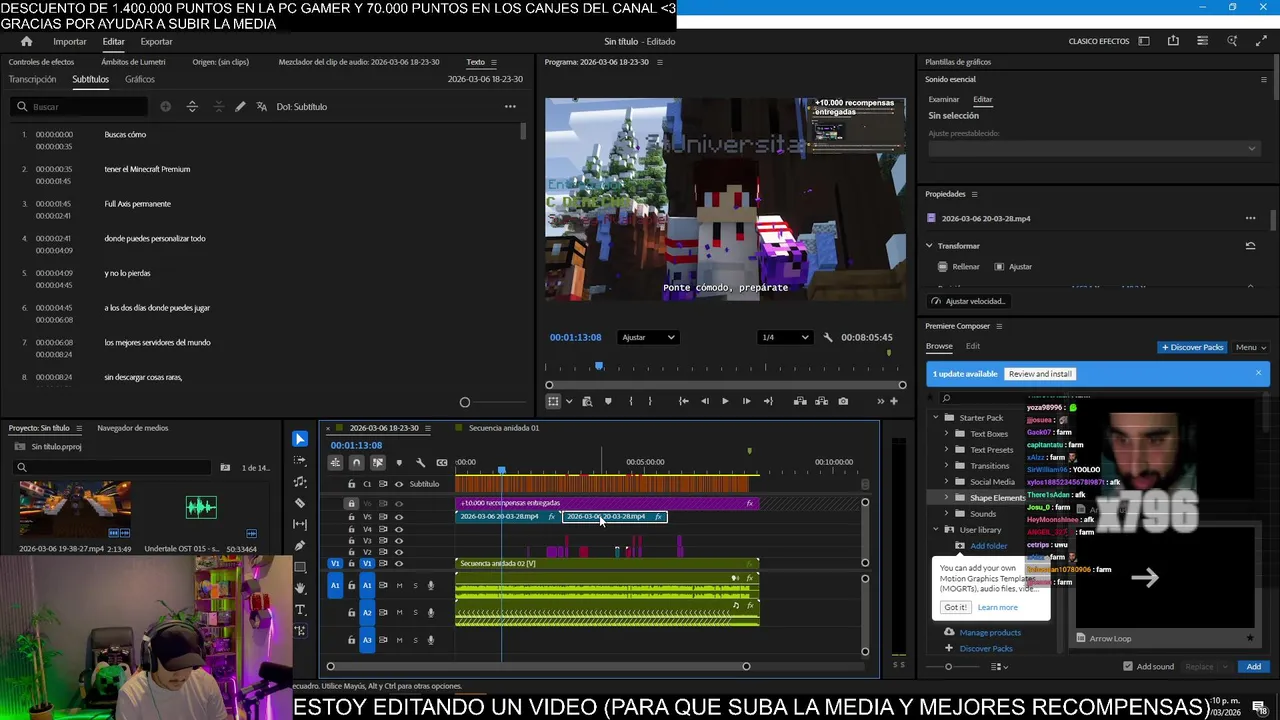The height and width of the screenshot is (720, 1280).
Task: Toggle snap in timeline
Action: (x=356, y=462)
